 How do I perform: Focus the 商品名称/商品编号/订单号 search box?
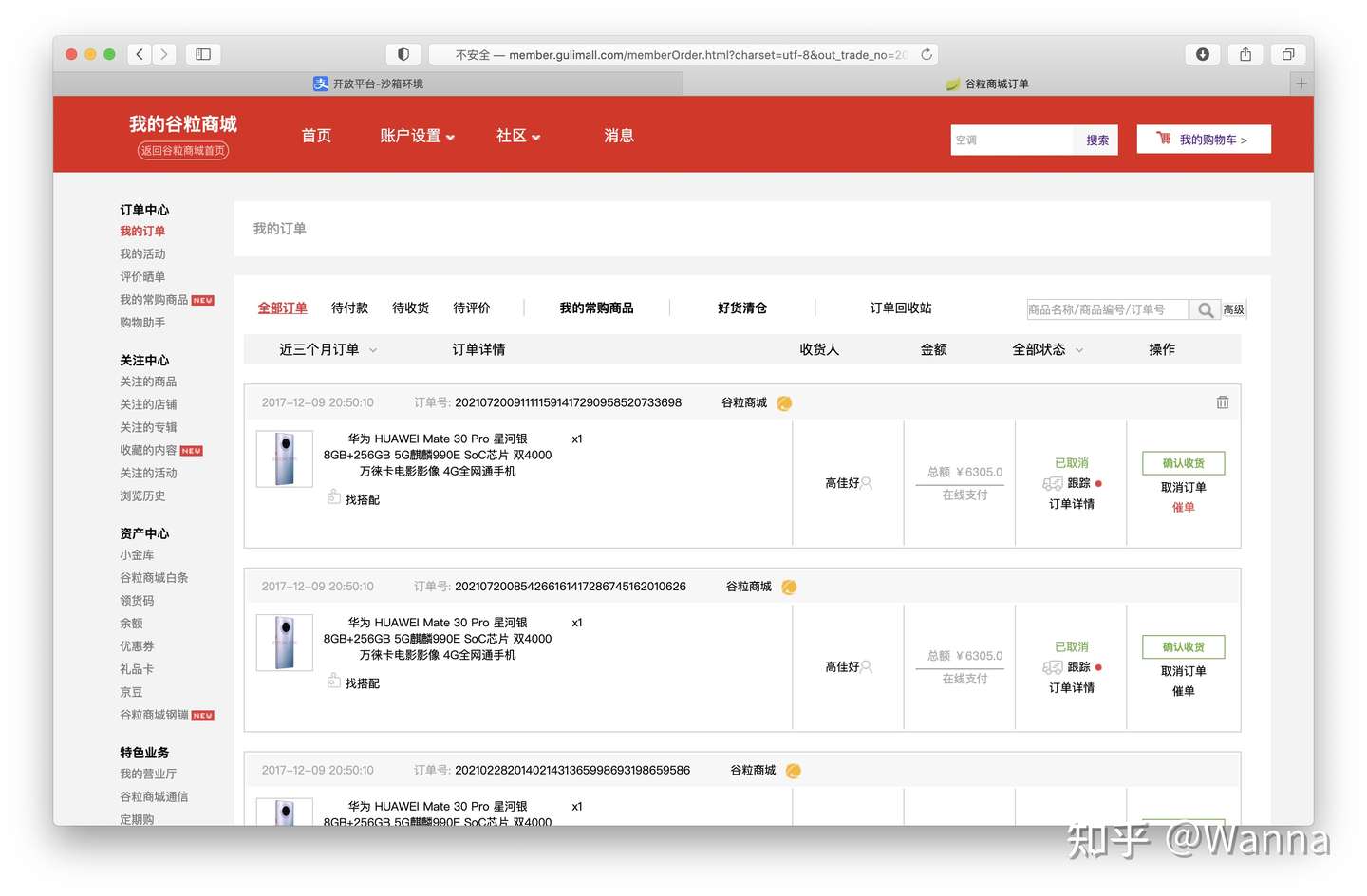point(1107,309)
